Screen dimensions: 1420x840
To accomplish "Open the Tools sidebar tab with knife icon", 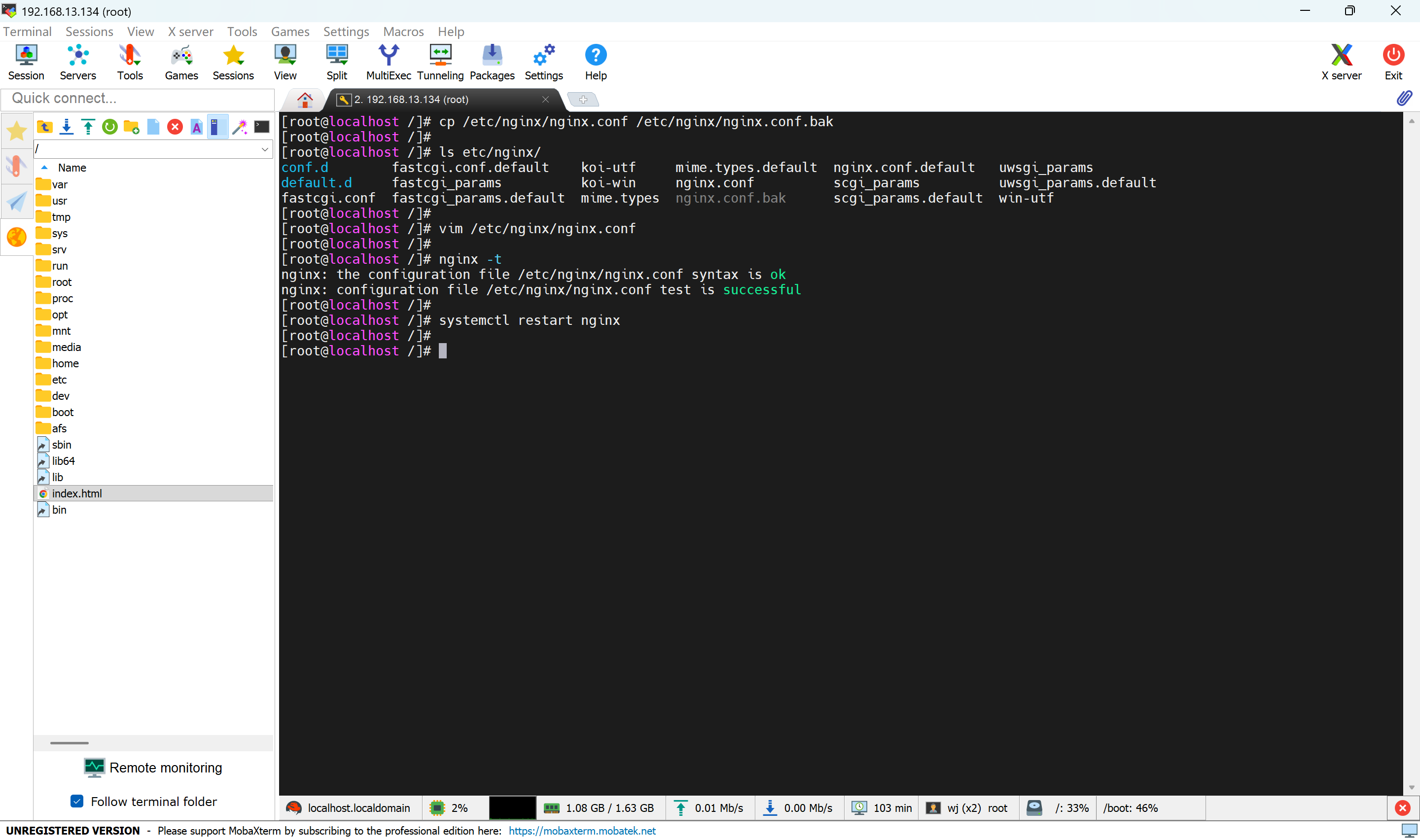I will [16, 166].
